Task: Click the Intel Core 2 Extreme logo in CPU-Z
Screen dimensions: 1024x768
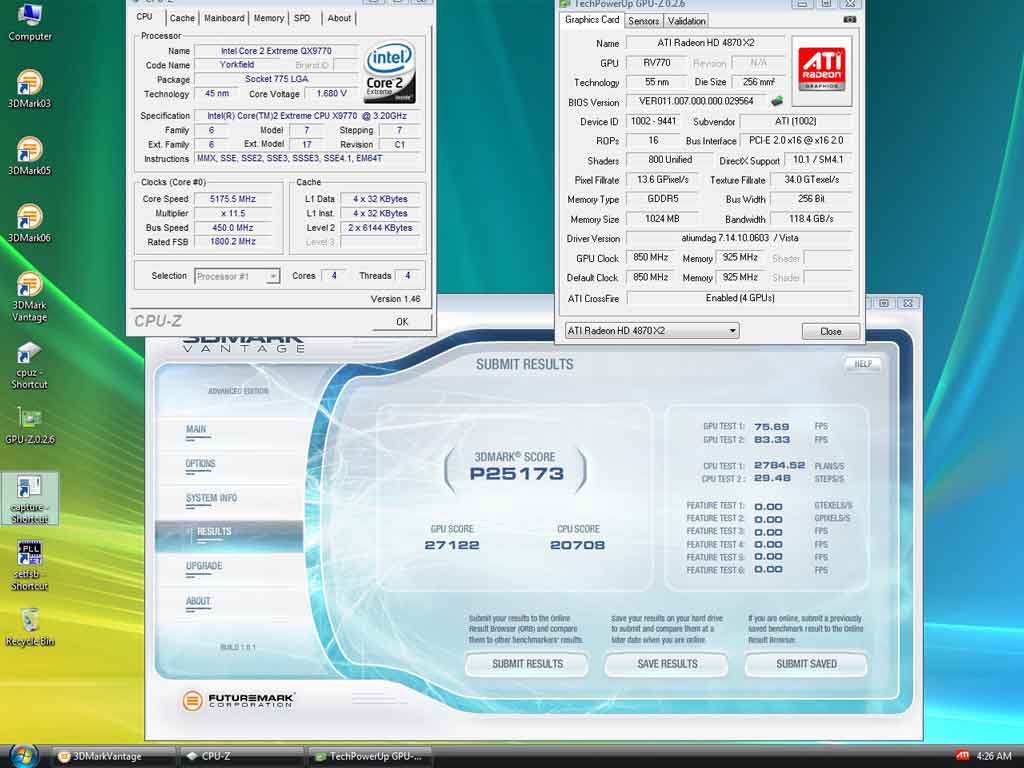Action: [390, 72]
